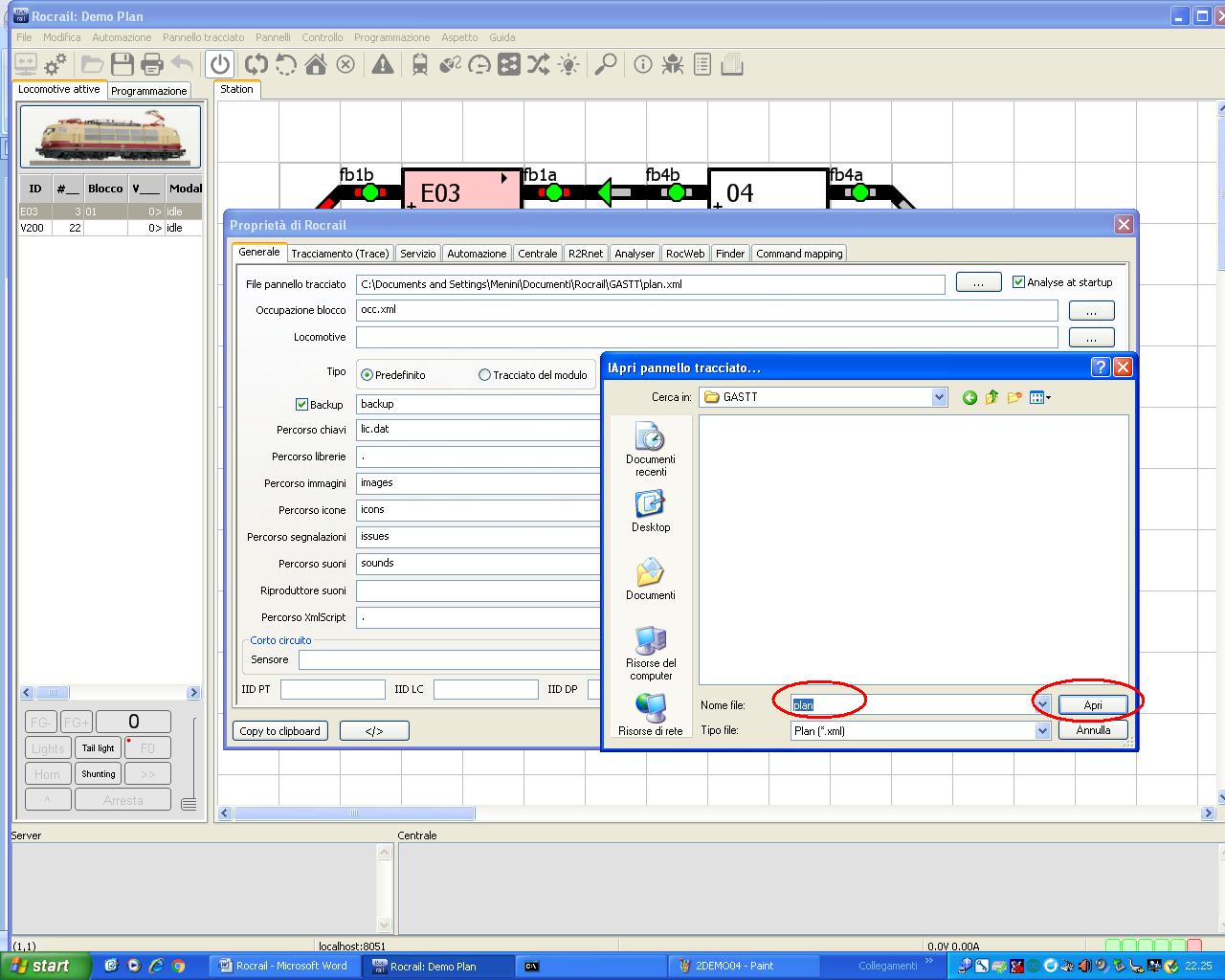Create new folder in file dialog
Screen dimensions: 1225x980
click(1014, 397)
